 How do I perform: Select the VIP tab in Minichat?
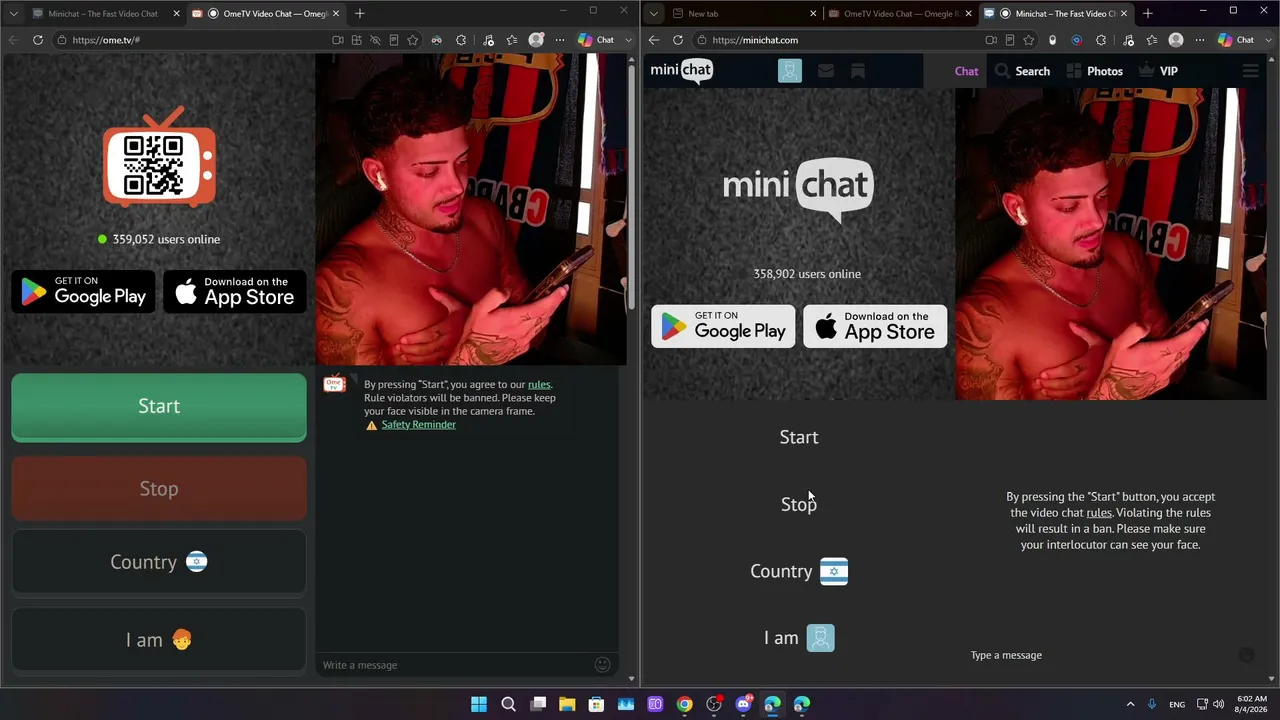tap(1158, 71)
